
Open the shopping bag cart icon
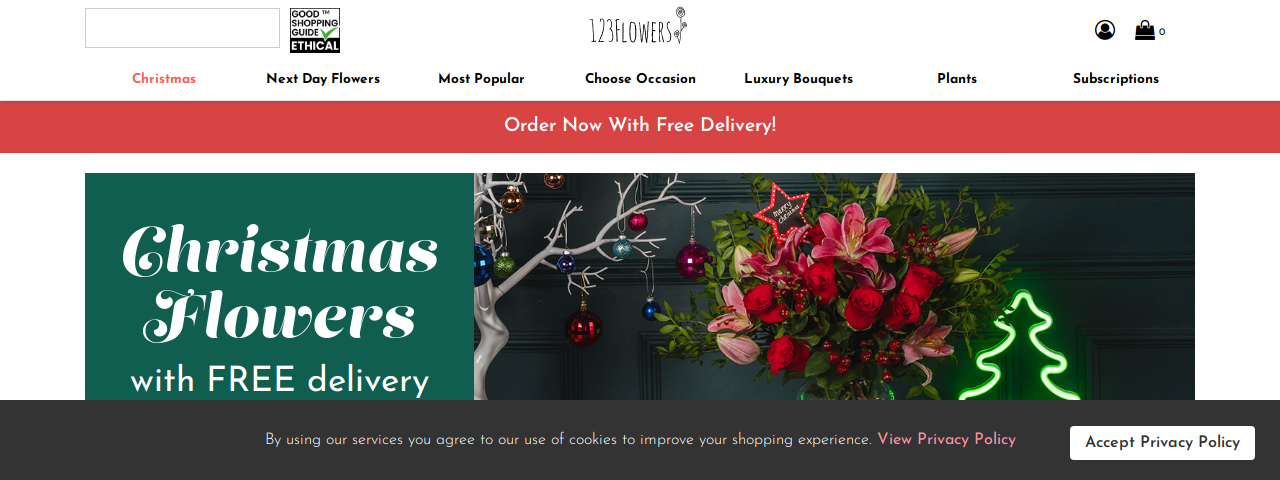coord(1145,30)
